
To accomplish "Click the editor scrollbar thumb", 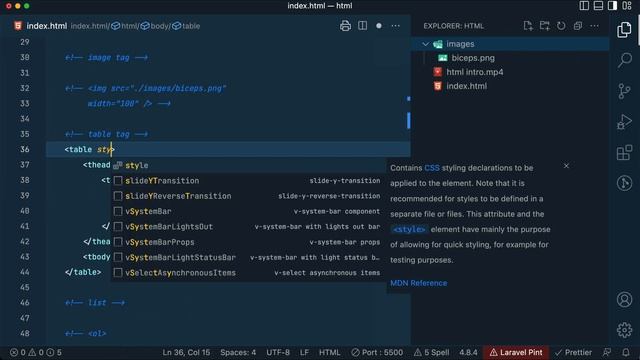I will (409, 120).
